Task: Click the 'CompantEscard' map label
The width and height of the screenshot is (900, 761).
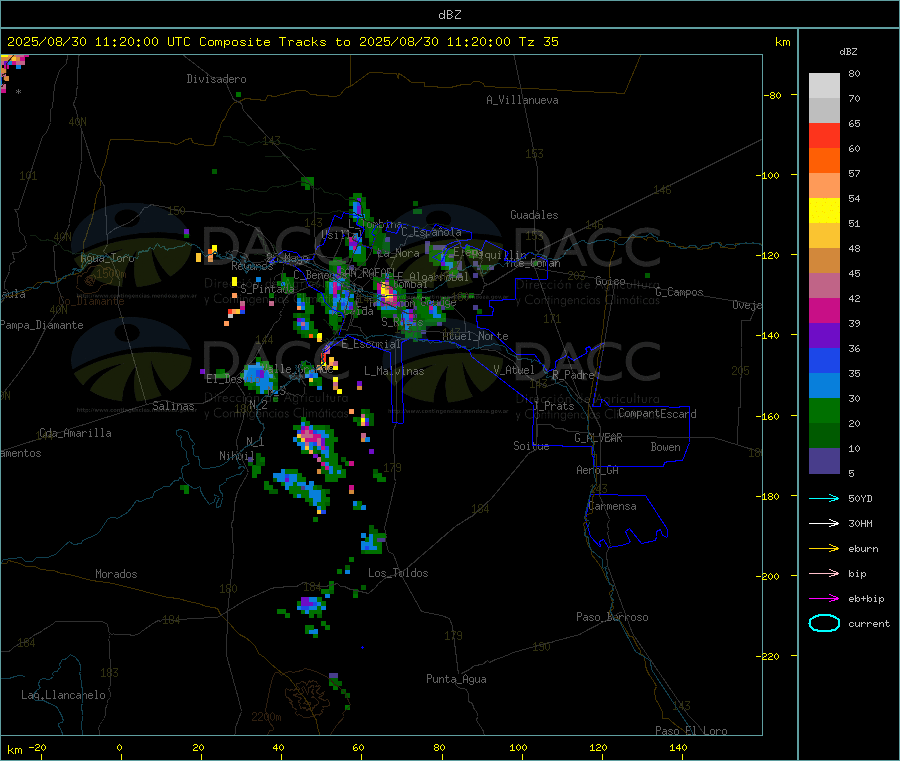Action: pos(657,414)
